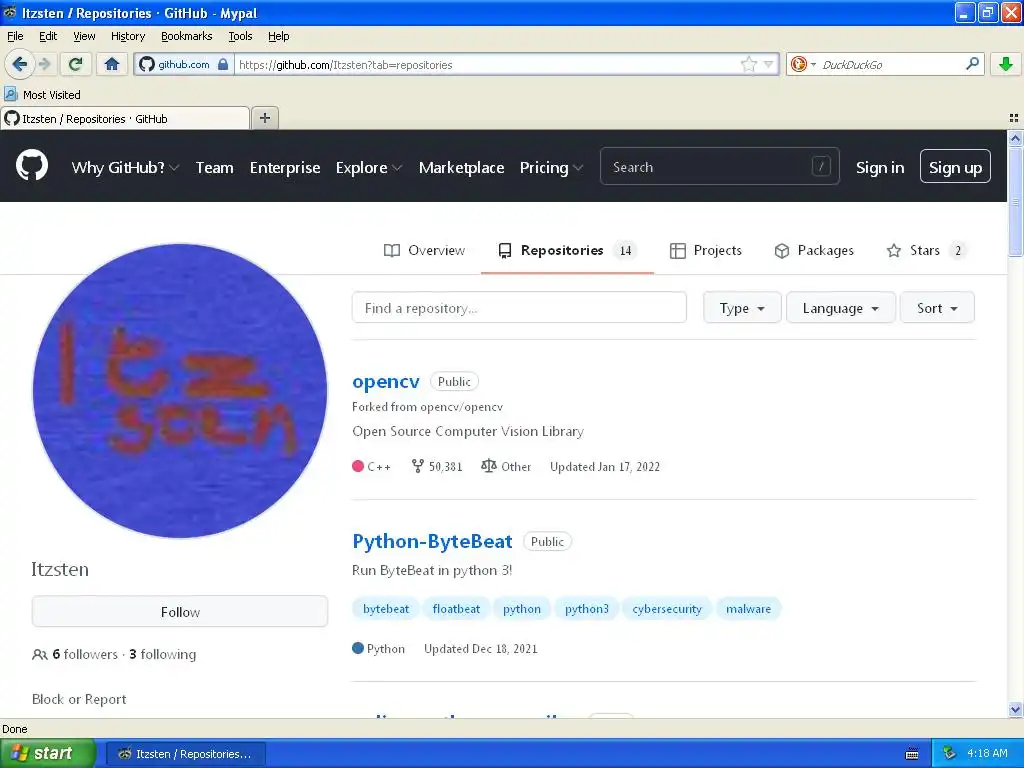Click the malware topic tag
Screen dimensions: 1024x768
tap(748, 609)
